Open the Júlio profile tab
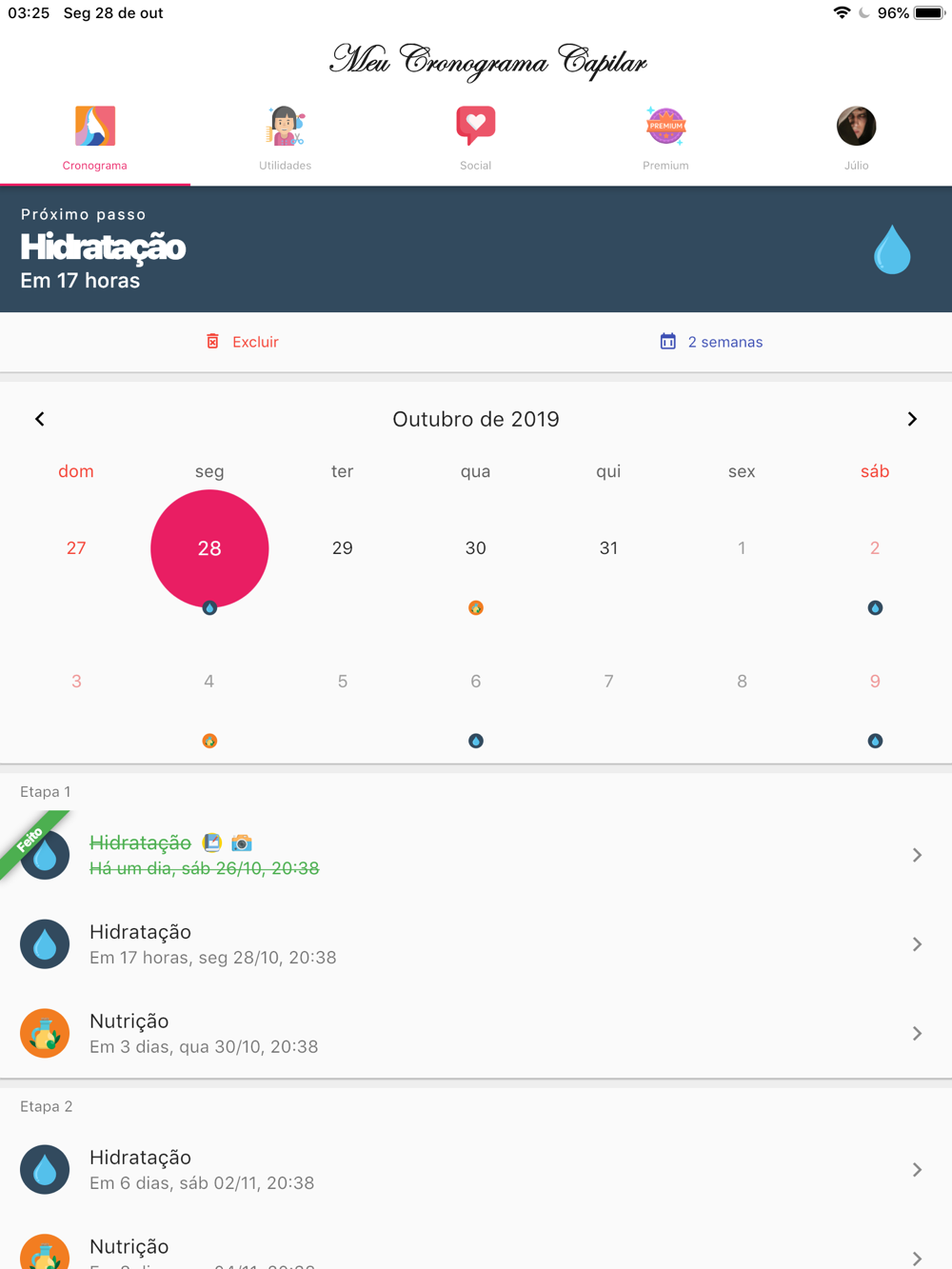Viewport: 952px width, 1269px height. pyautogui.click(x=857, y=140)
